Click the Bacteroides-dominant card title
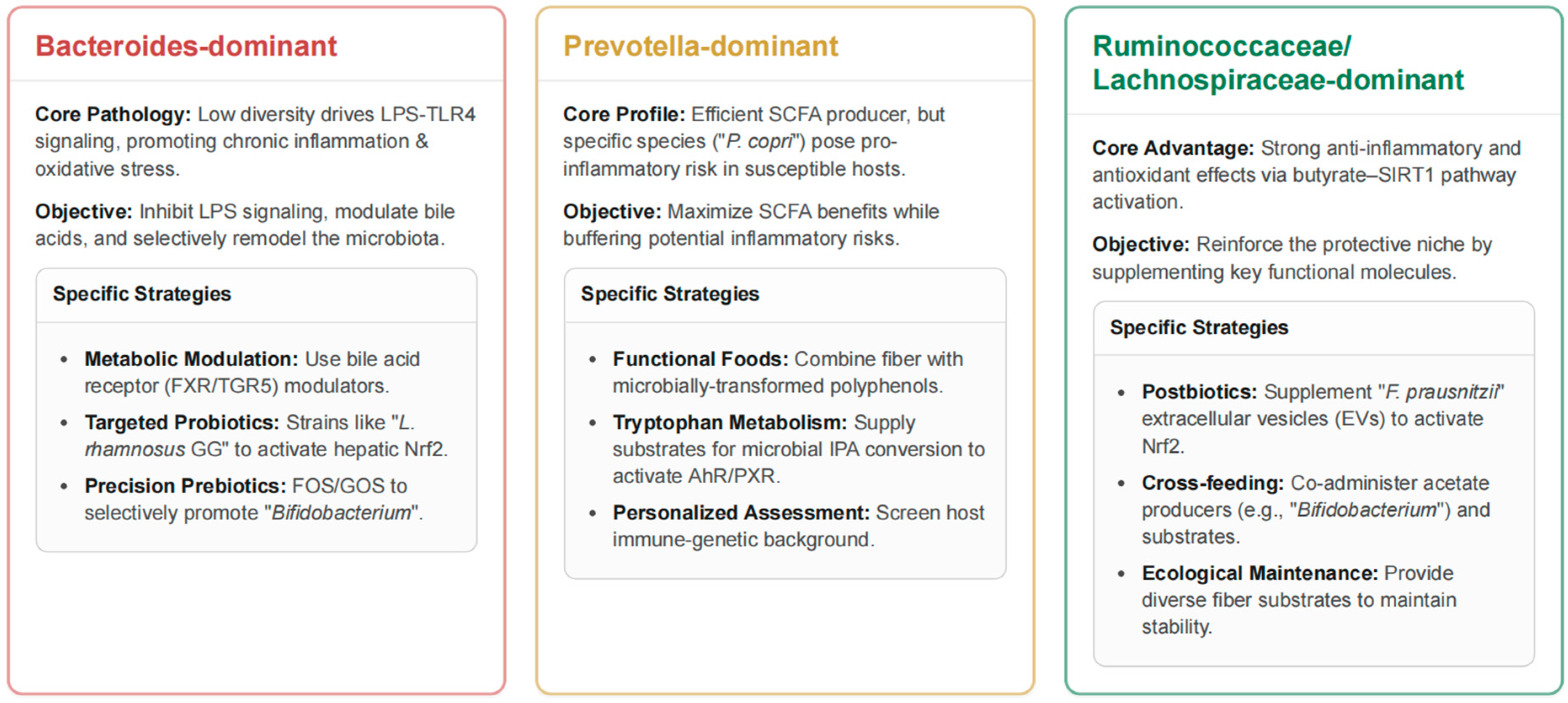This screenshot has height=703, width=1568. click(x=186, y=46)
